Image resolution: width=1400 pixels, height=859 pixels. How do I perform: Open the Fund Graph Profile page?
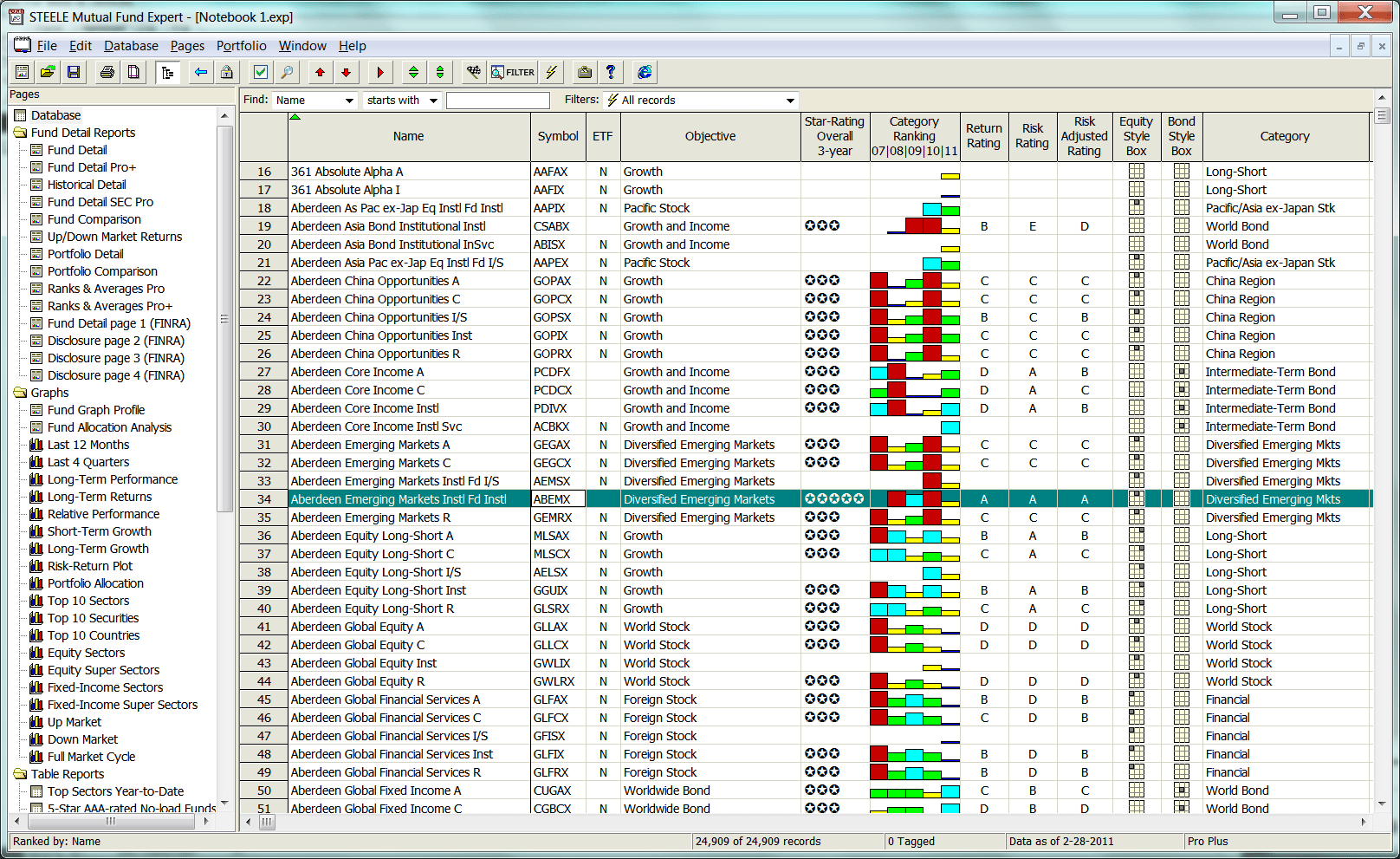pos(95,410)
